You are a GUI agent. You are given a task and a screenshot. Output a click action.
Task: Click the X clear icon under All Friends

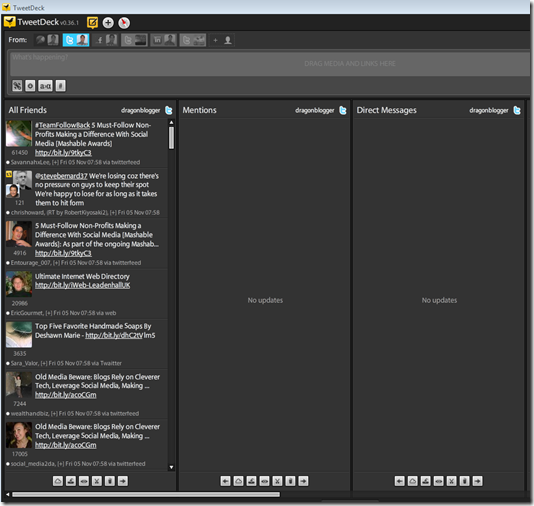[97, 481]
